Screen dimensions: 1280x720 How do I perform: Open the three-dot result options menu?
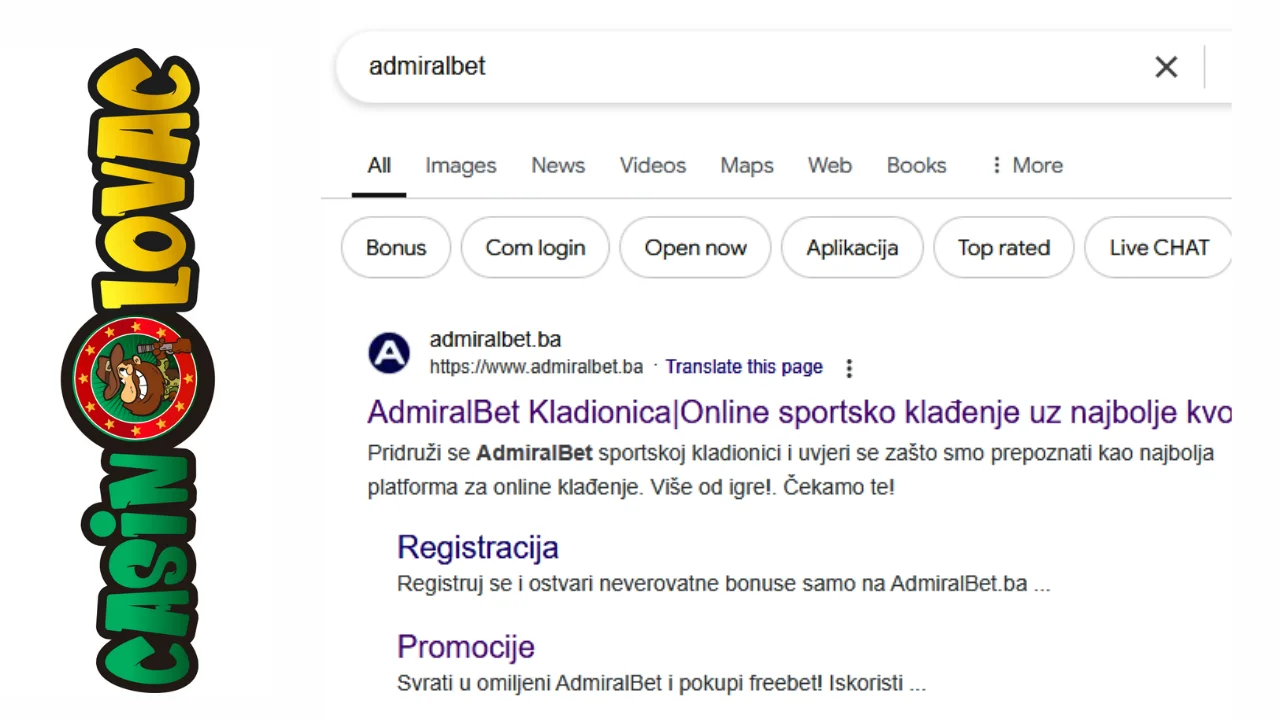849,368
